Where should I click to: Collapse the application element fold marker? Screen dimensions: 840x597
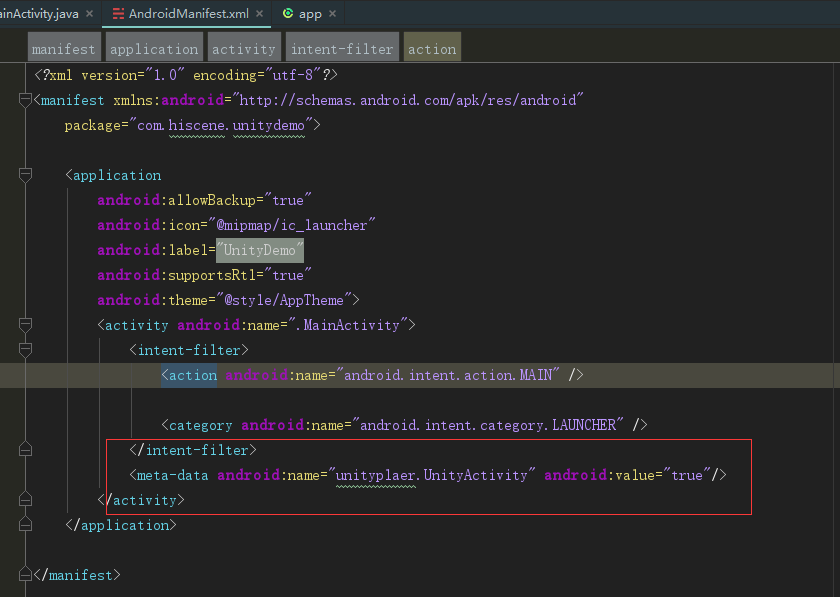[23, 175]
